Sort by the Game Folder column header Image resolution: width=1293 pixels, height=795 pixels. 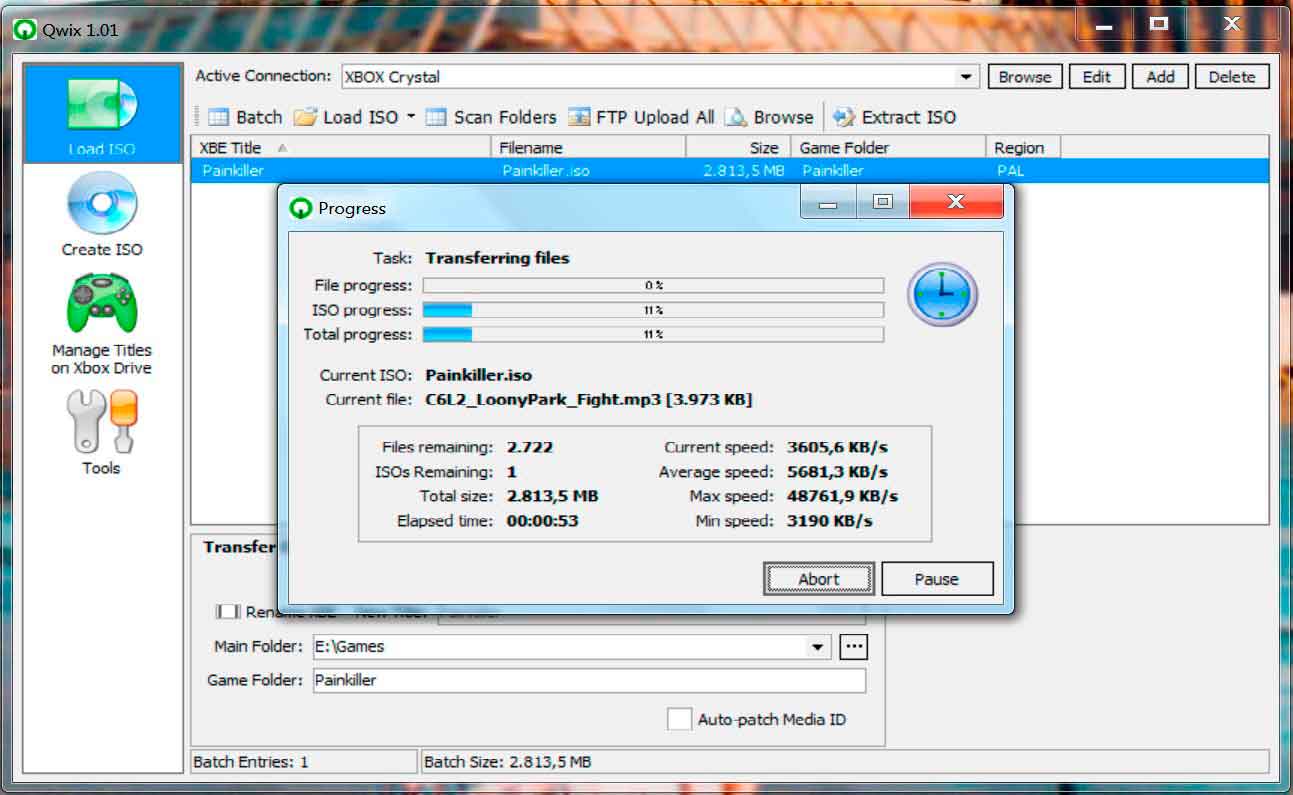[x=889, y=148]
